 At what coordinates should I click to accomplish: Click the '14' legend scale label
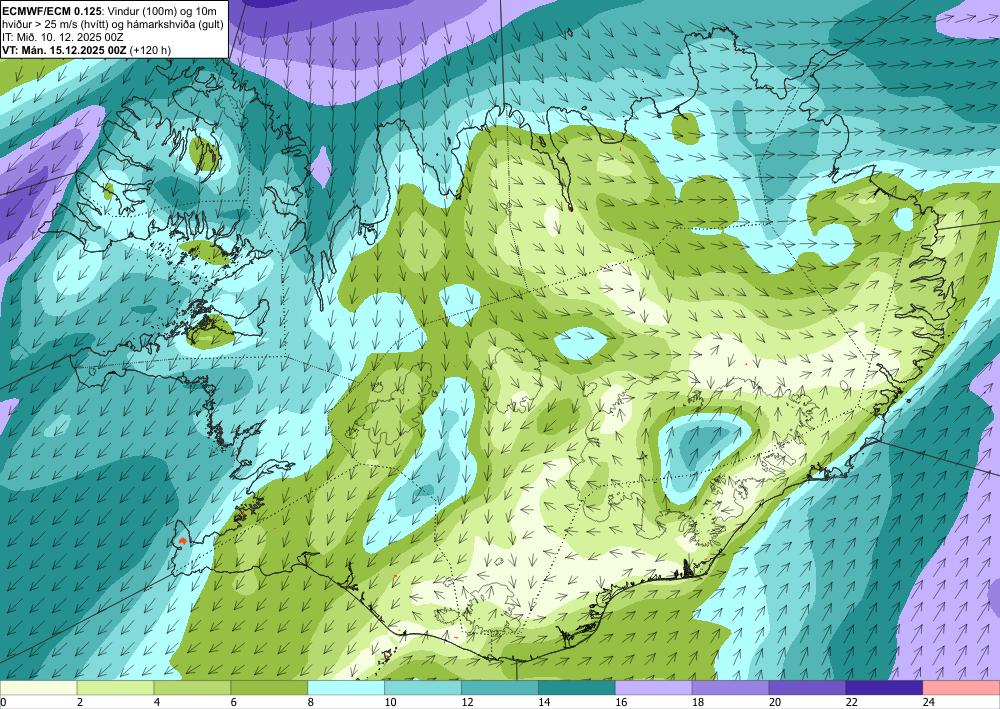pyautogui.click(x=544, y=702)
